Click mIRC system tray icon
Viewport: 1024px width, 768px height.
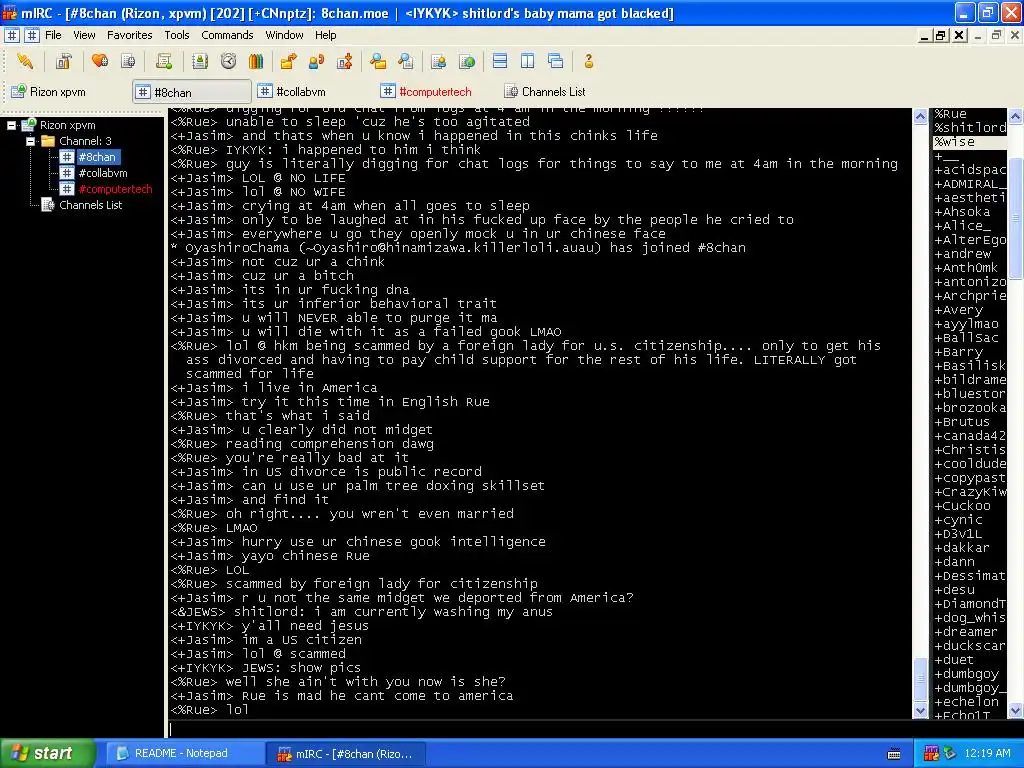point(931,754)
